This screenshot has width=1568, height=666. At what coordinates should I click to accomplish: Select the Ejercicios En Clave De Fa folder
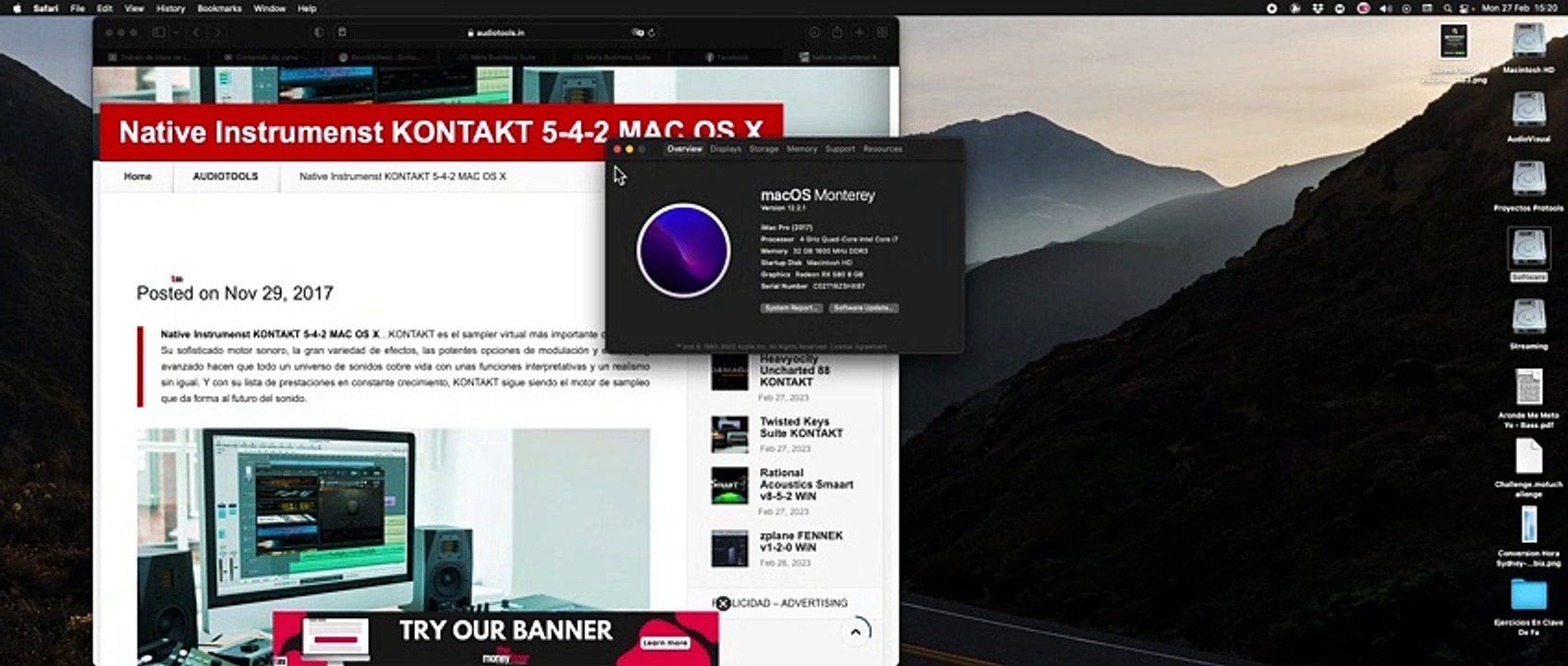pyautogui.click(x=1528, y=596)
